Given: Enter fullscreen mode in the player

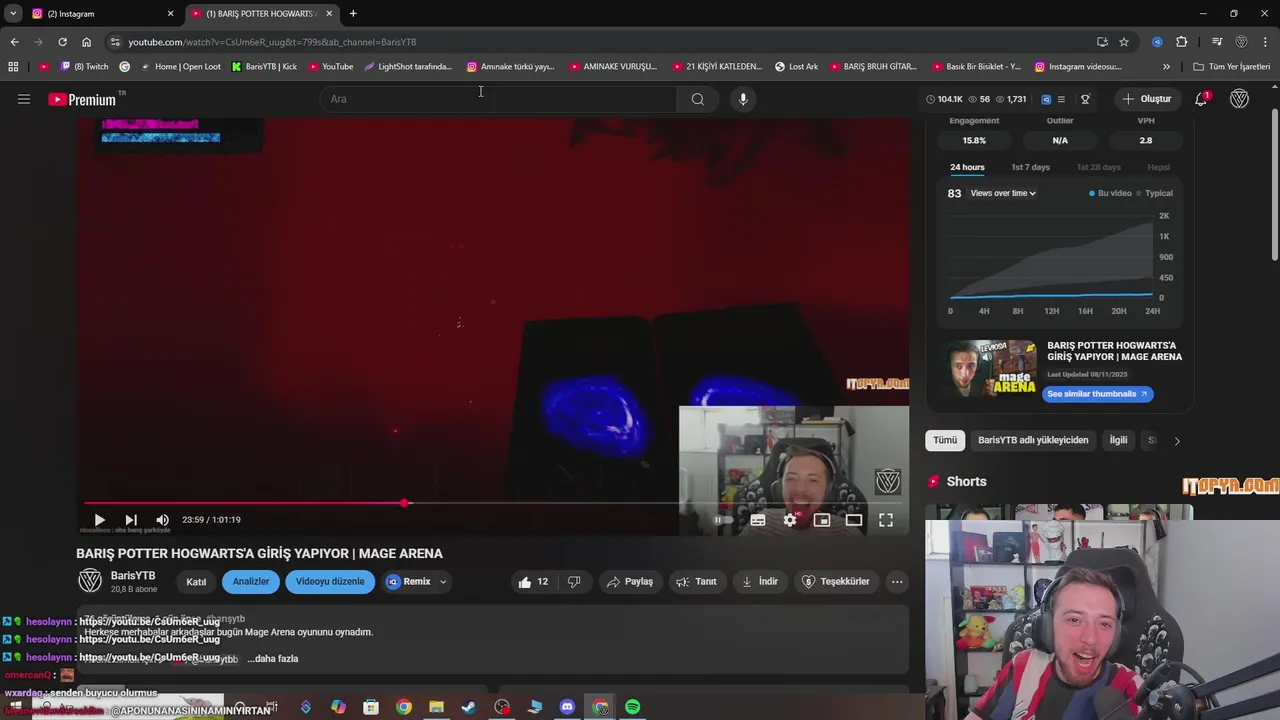Looking at the screenshot, I should 886,520.
